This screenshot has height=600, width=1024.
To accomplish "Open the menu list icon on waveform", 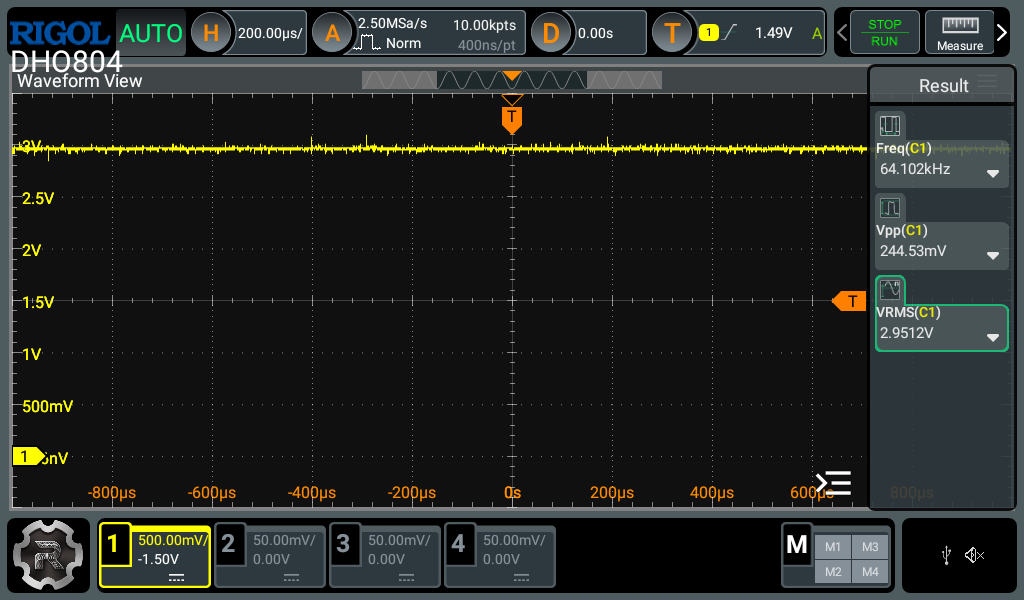I will 833,483.
